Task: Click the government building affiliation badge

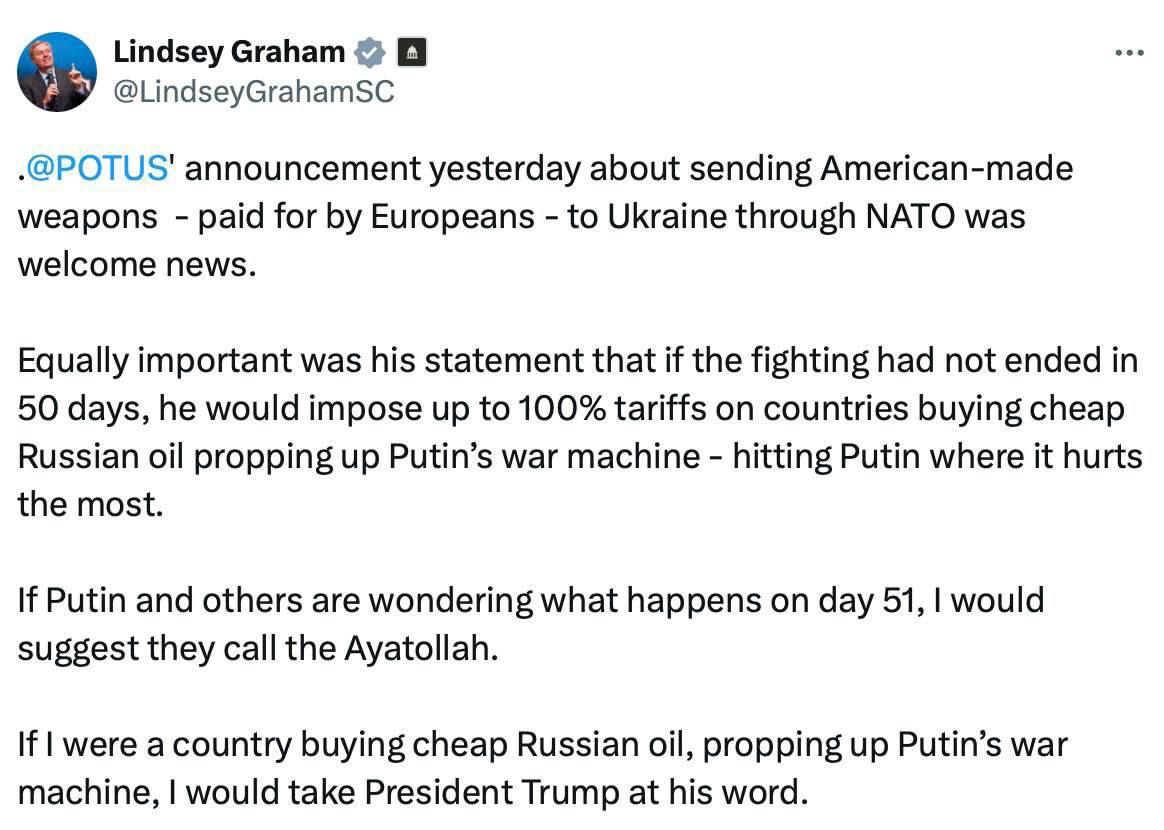Action: [x=412, y=52]
